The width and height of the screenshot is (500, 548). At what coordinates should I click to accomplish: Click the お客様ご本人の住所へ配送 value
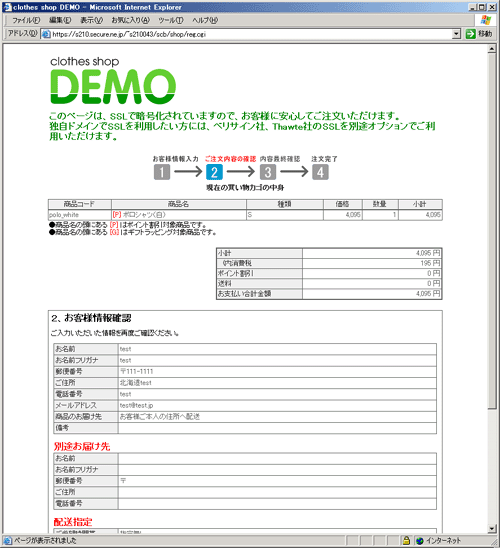coord(160,417)
